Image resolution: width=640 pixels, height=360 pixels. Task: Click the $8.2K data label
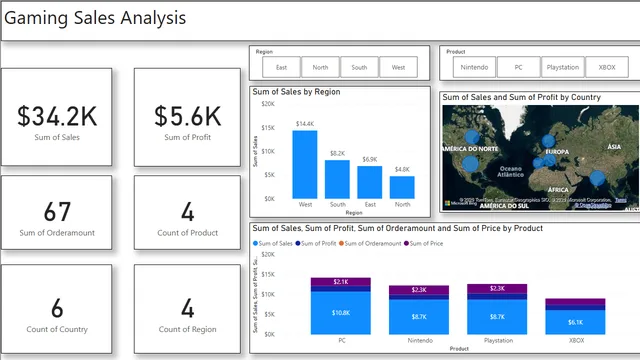(338, 153)
